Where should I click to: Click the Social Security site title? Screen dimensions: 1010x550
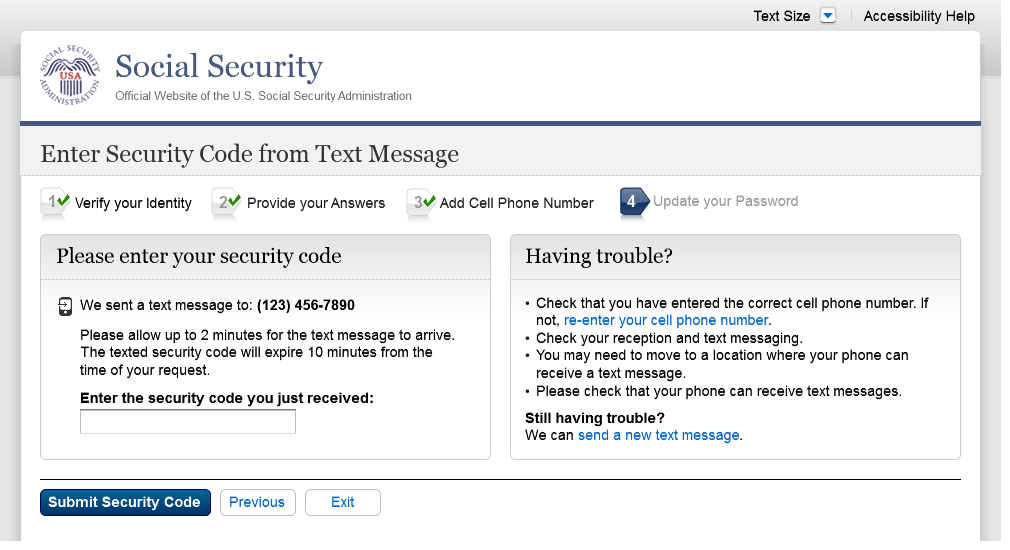[219, 67]
